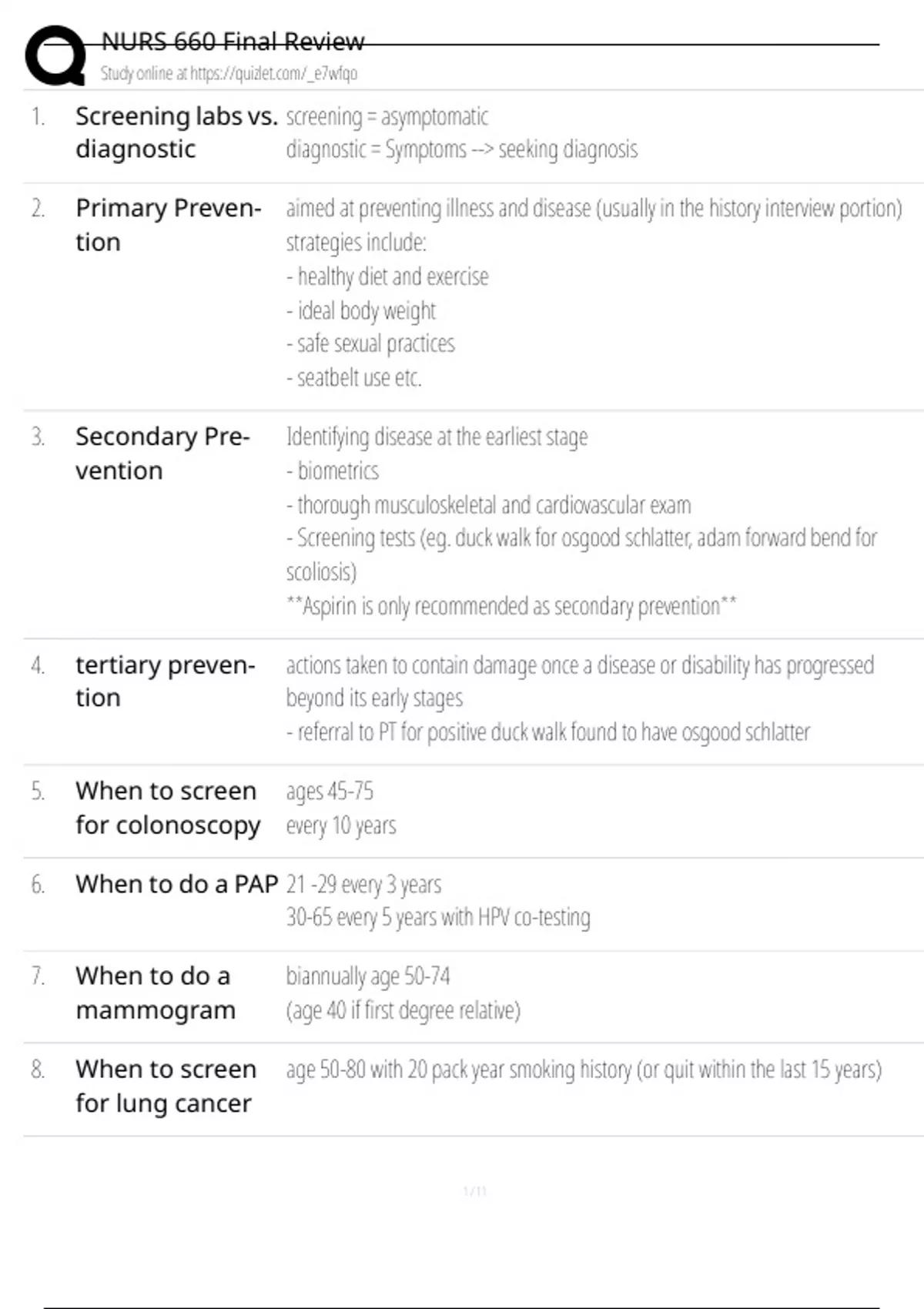
Task: Click '30-65 every 5 years' HPV co-testing line
Action: [x=437, y=918]
